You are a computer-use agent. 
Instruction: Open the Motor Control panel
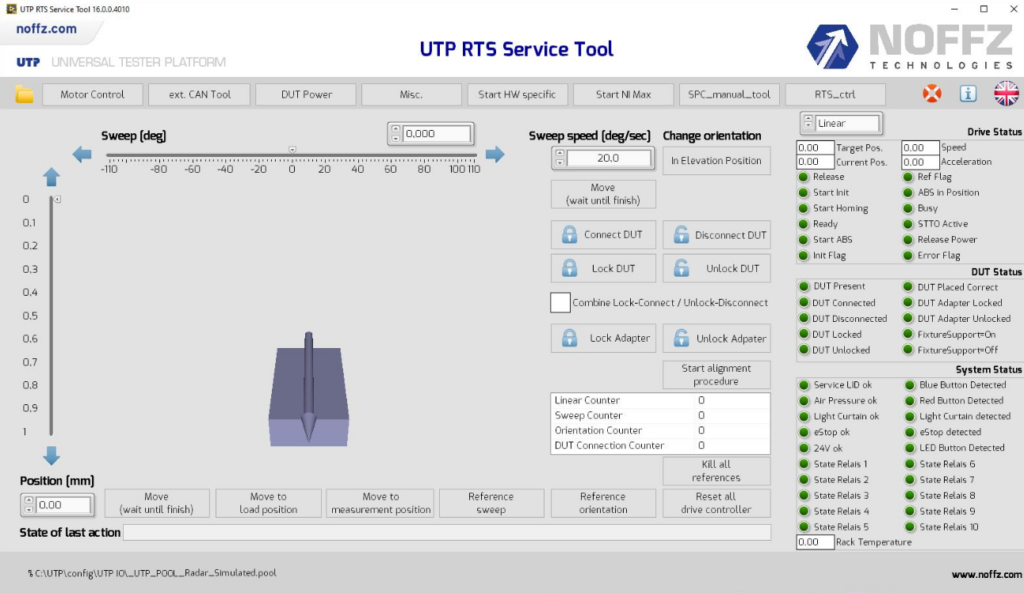tap(92, 93)
